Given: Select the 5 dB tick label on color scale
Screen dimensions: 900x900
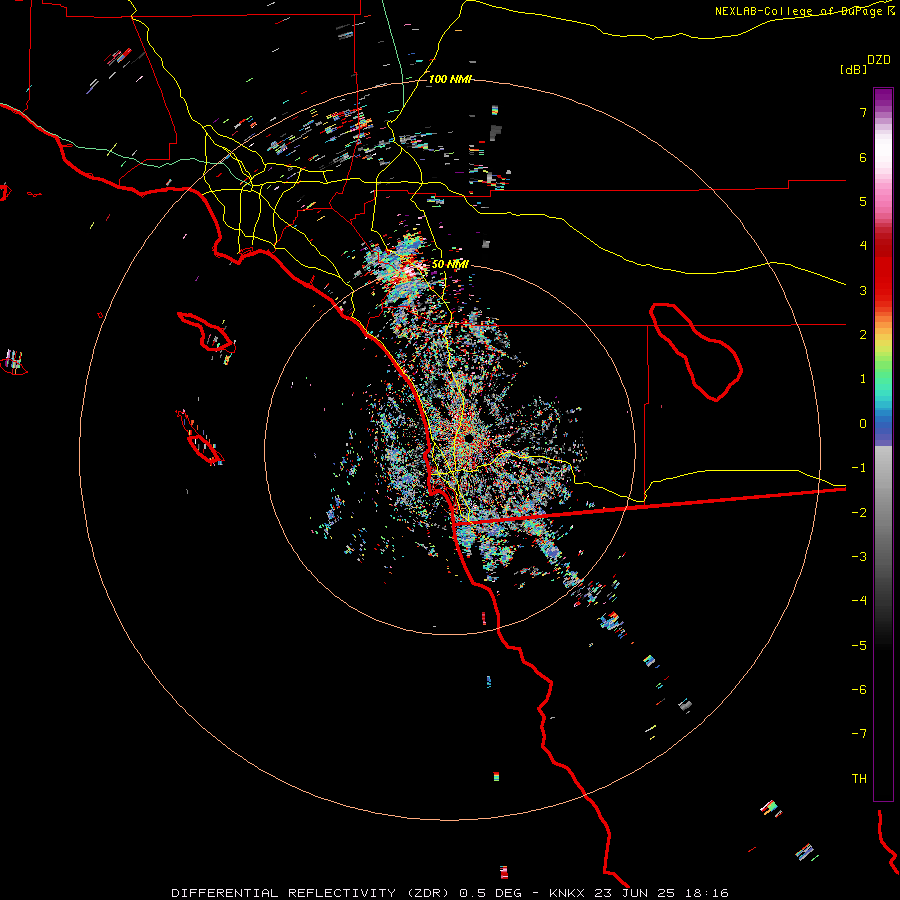Looking at the screenshot, I should (x=863, y=201).
